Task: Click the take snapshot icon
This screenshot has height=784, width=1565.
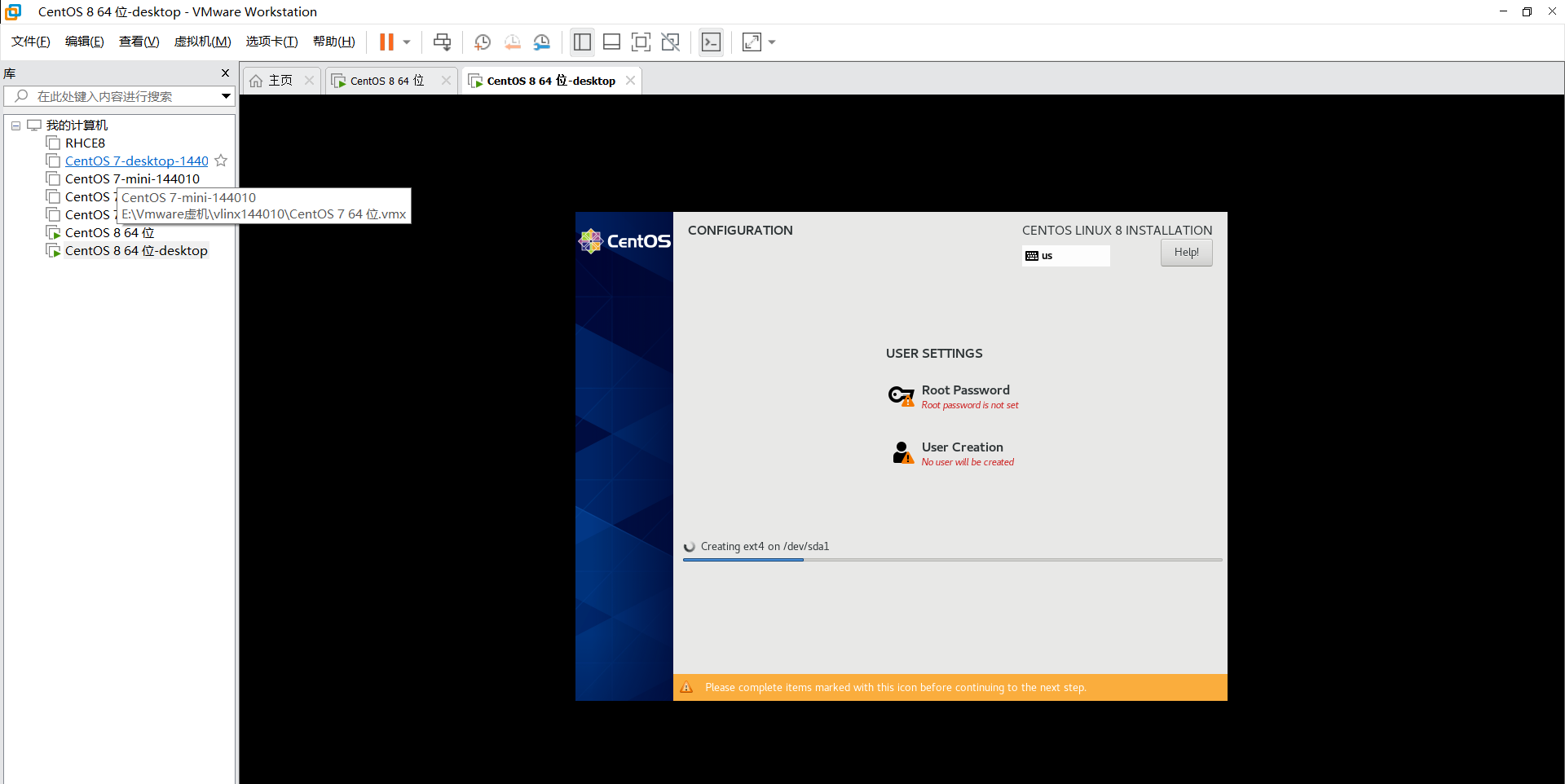Action: tap(483, 42)
